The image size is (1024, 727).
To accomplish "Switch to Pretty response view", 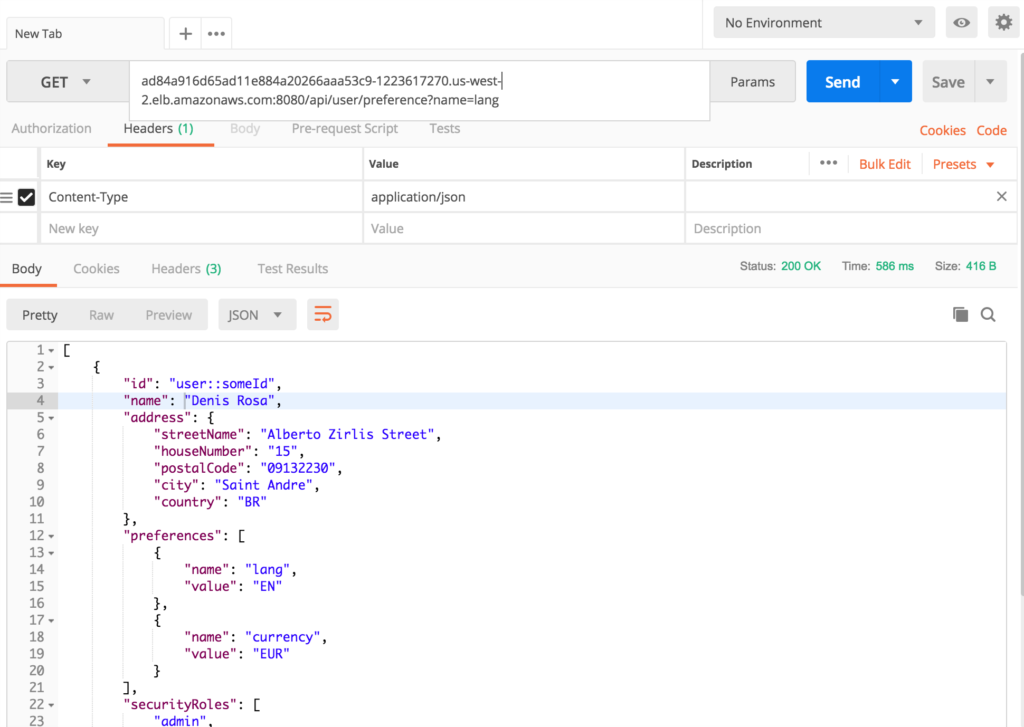I will pyautogui.click(x=40, y=315).
